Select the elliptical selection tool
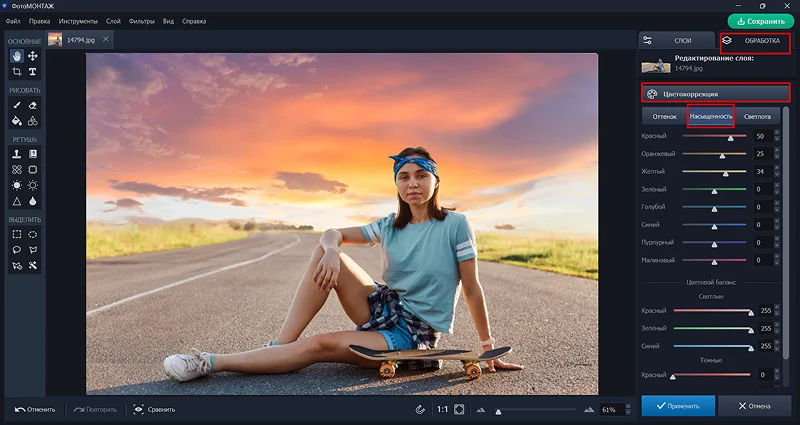This screenshot has height=425, width=800. coord(33,234)
